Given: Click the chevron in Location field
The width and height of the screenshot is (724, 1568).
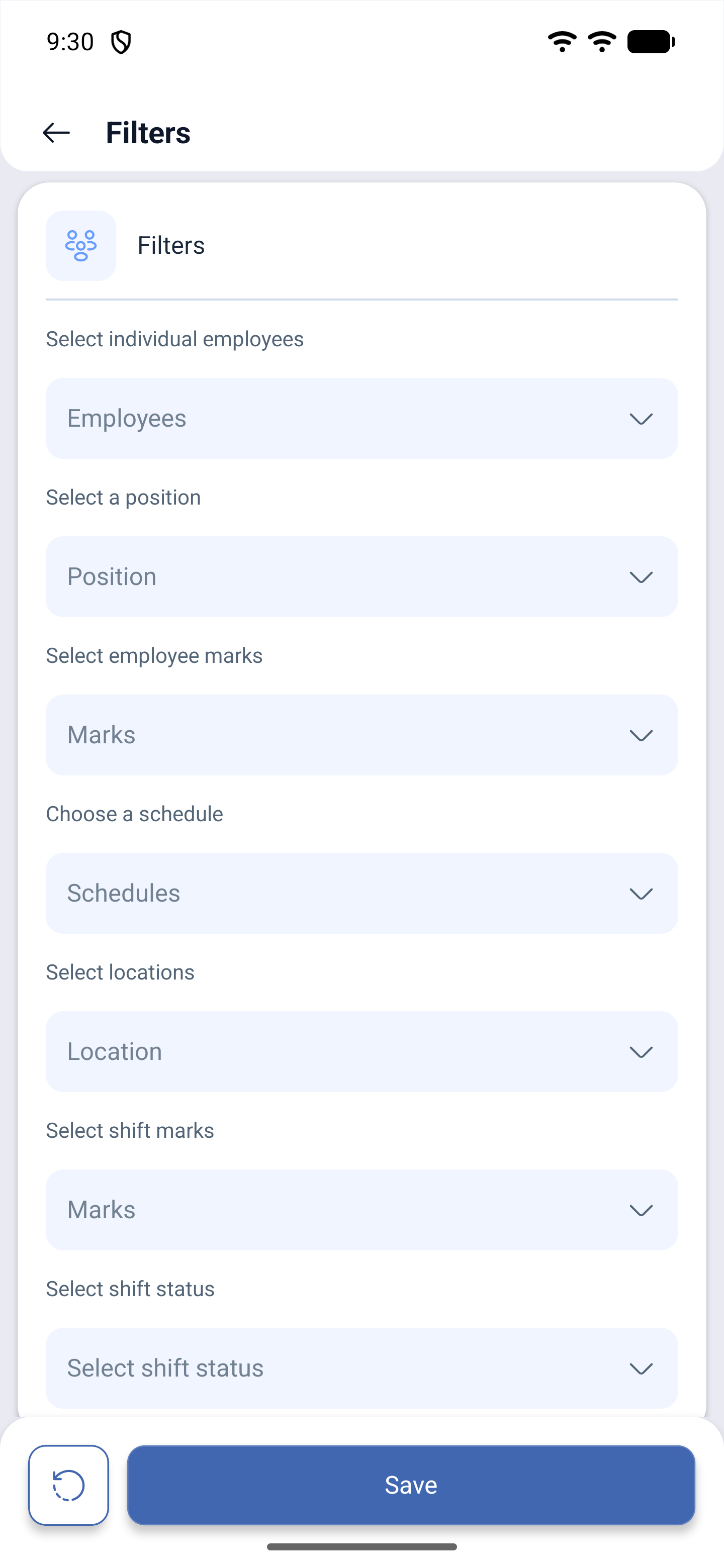Looking at the screenshot, I should [641, 1052].
